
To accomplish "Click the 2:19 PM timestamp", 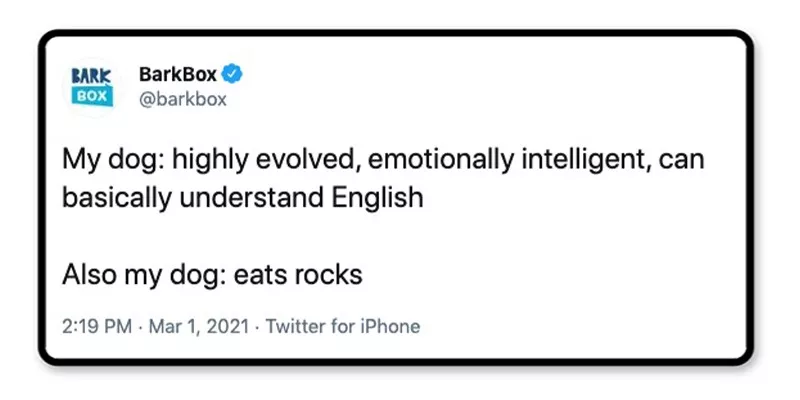I will pyautogui.click(x=97, y=326).
